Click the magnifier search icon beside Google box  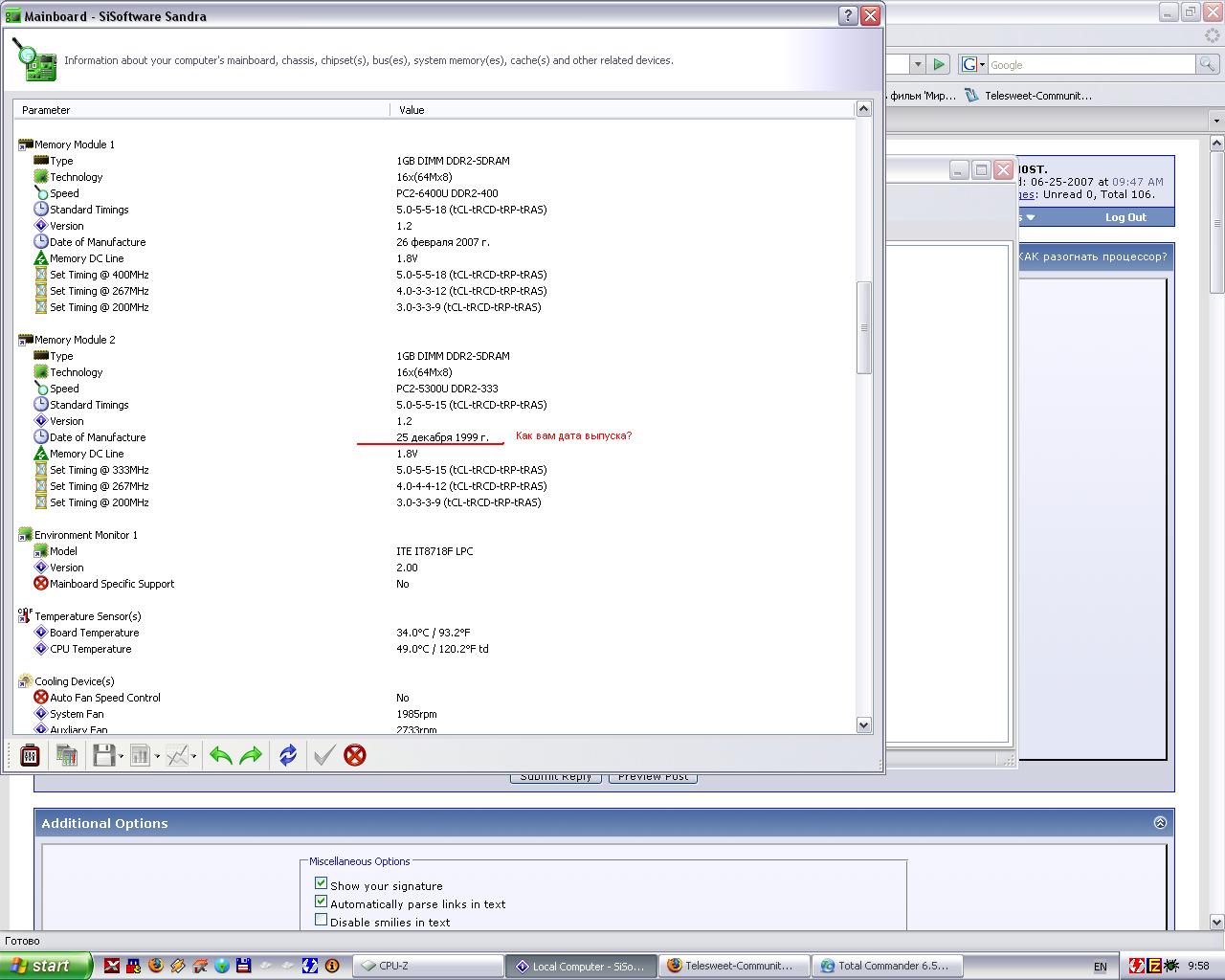(x=1208, y=64)
